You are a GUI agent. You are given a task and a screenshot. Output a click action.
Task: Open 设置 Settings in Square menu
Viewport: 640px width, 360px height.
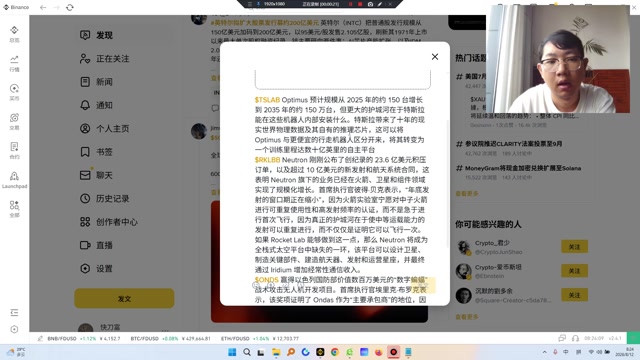click(124, 269)
